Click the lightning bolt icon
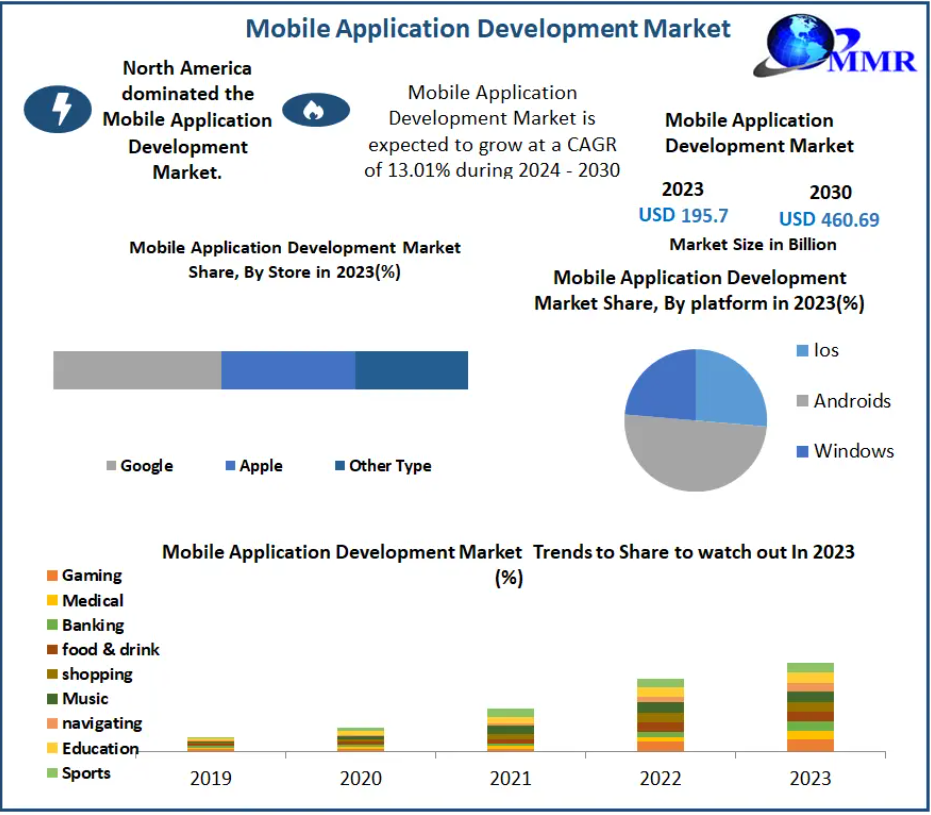This screenshot has width=931, height=815. tap(62, 108)
